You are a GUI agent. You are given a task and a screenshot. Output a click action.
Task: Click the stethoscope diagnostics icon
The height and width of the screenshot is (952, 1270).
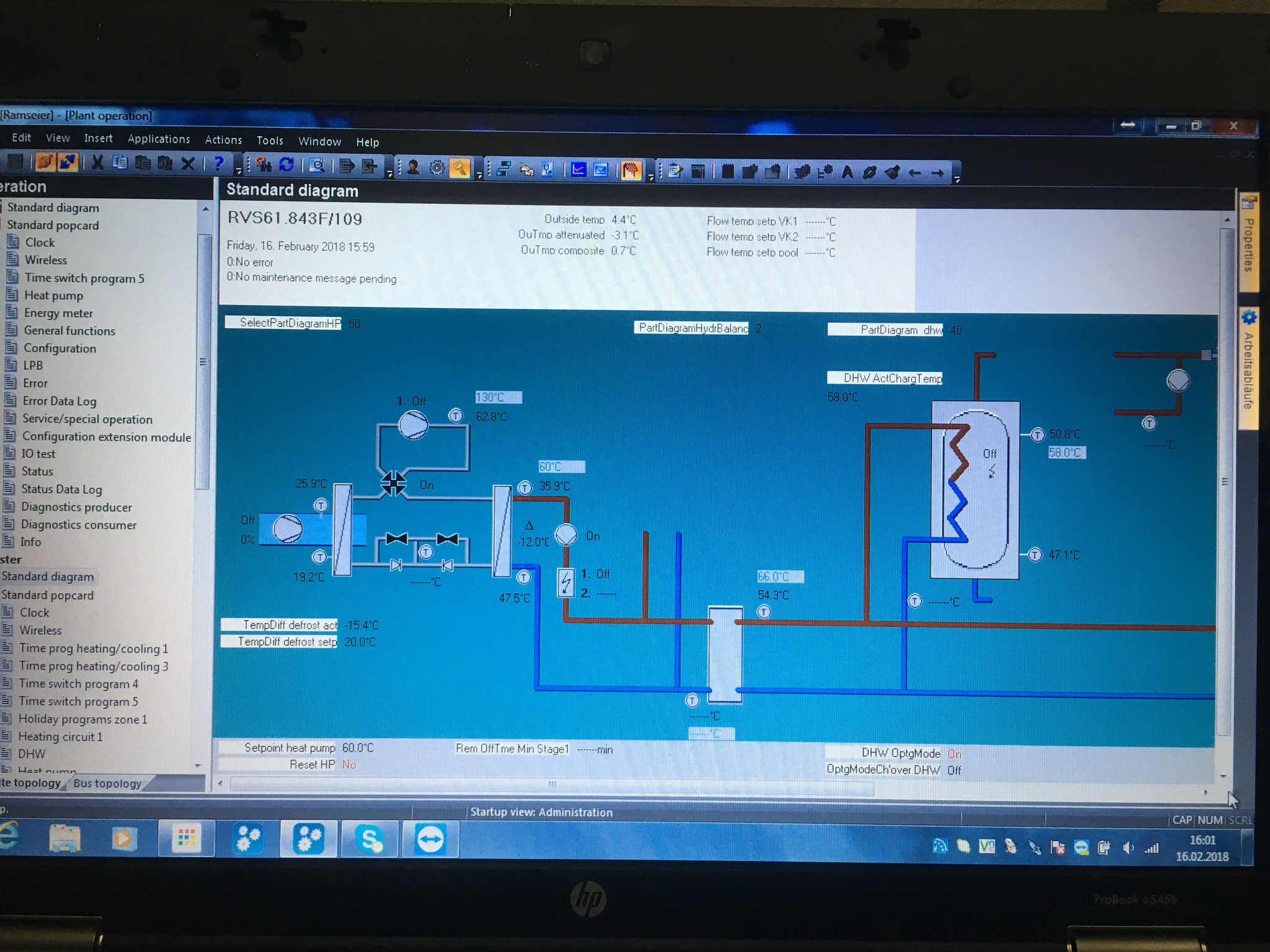[548, 169]
